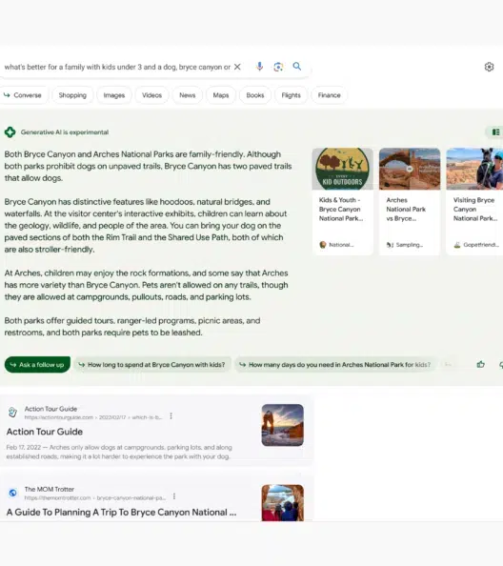The image size is (503, 566).
Task: Click The MOM Trotter globe favicon
Action: pyautogui.click(x=13, y=493)
